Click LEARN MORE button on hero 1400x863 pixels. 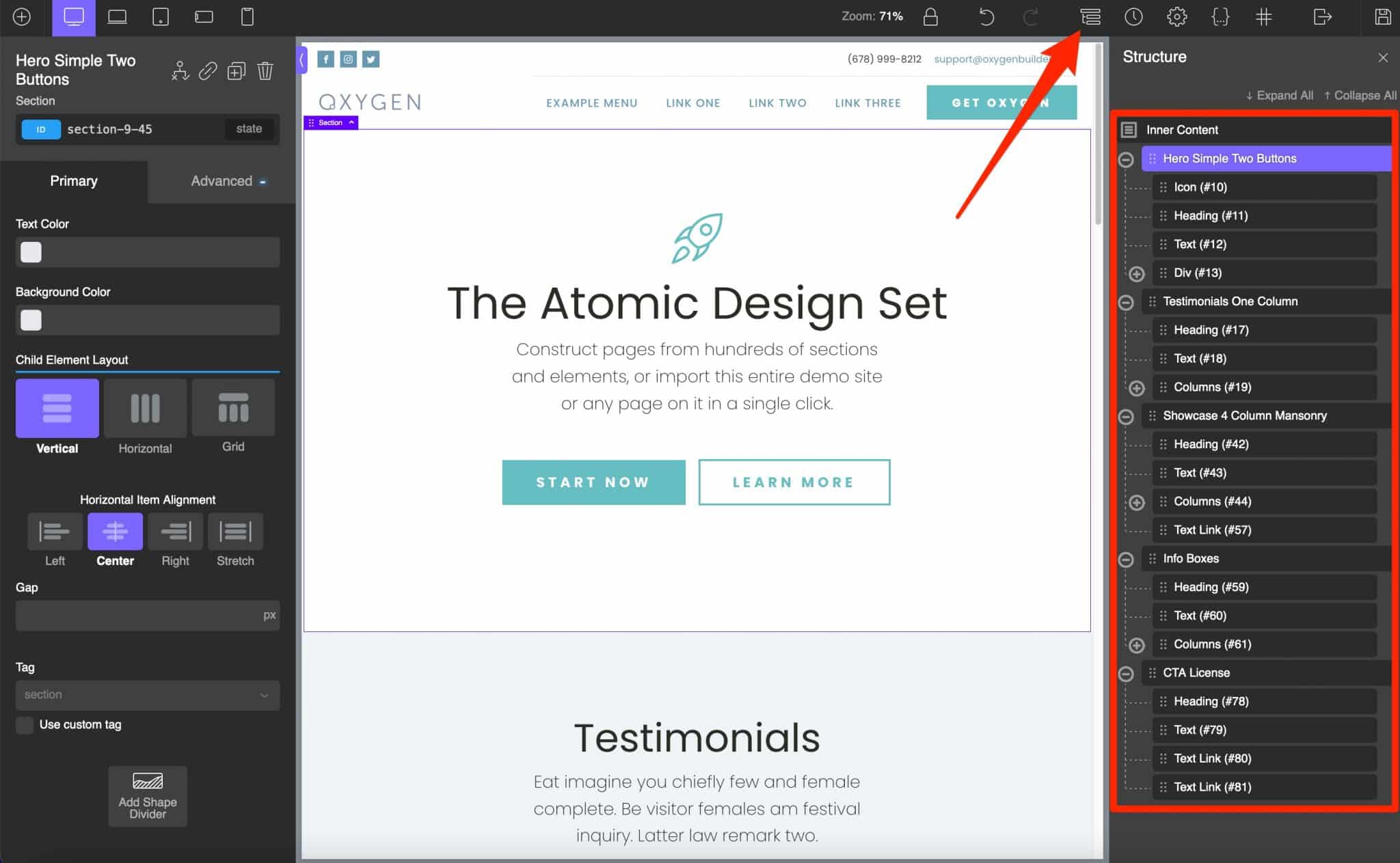(x=794, y=482)
